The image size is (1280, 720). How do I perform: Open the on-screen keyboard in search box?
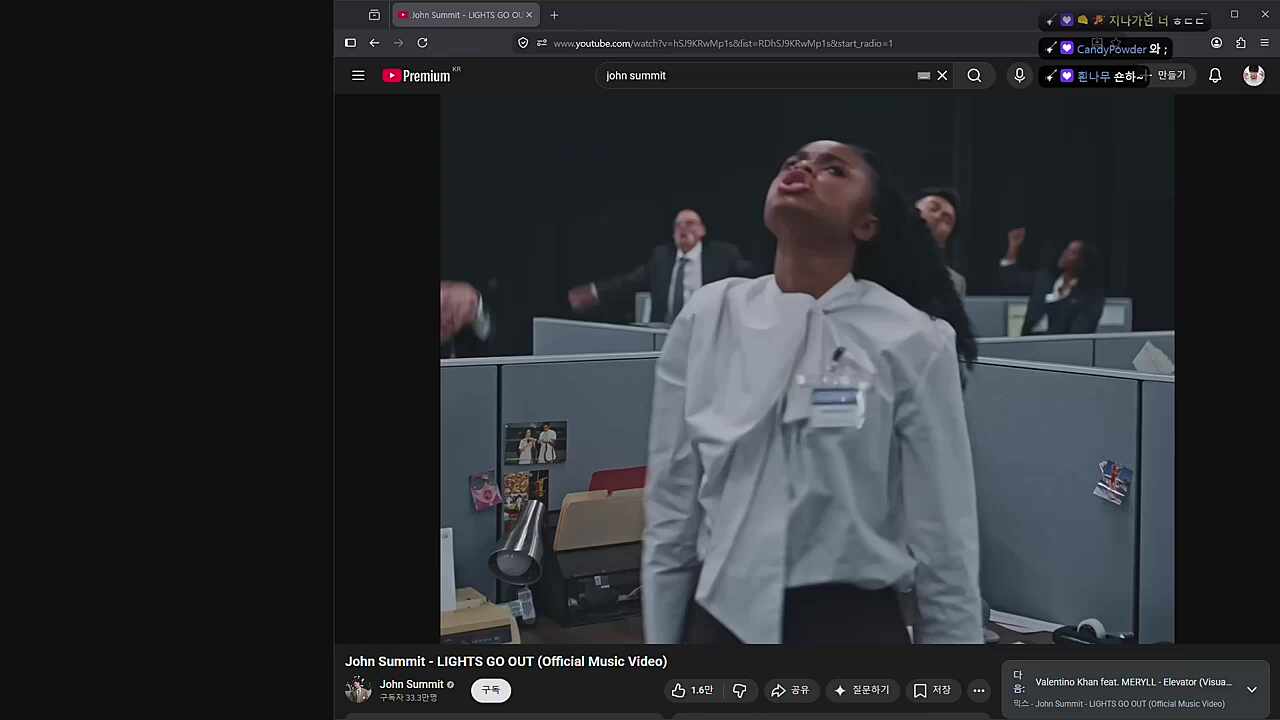click(x=924, y=75)
